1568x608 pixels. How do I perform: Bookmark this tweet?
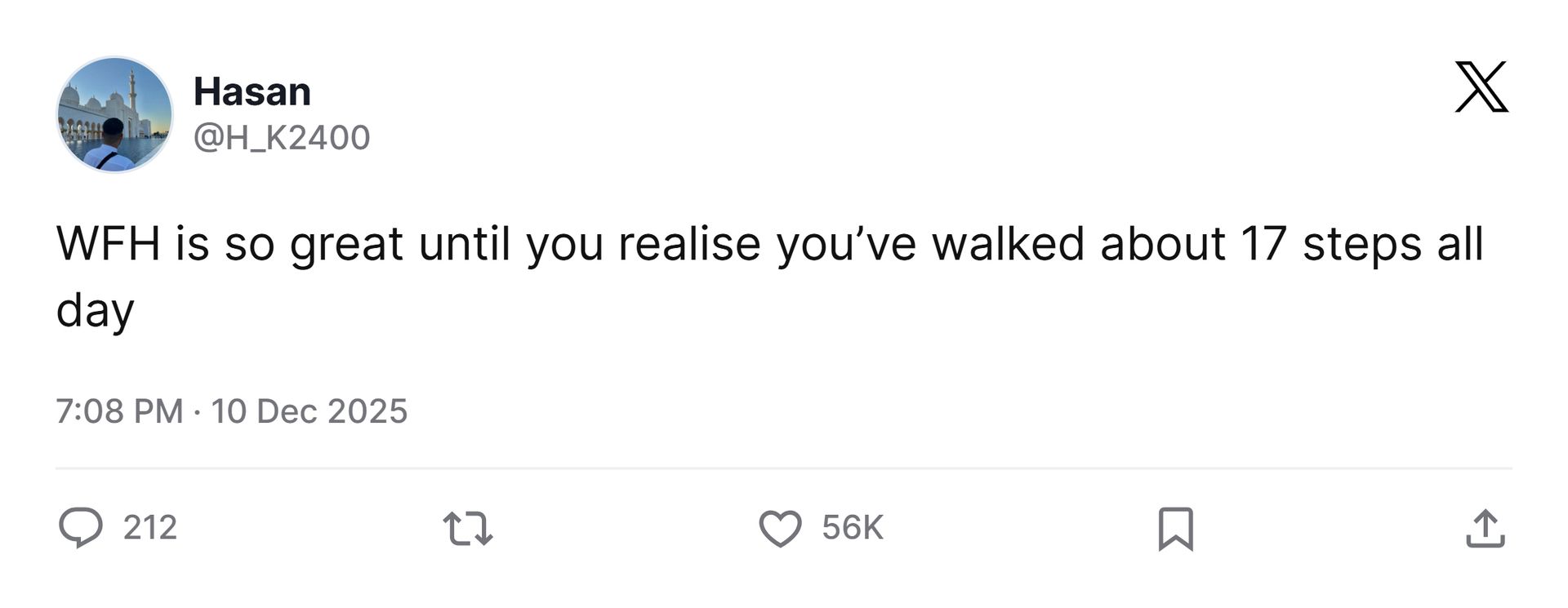[1175, 528]
